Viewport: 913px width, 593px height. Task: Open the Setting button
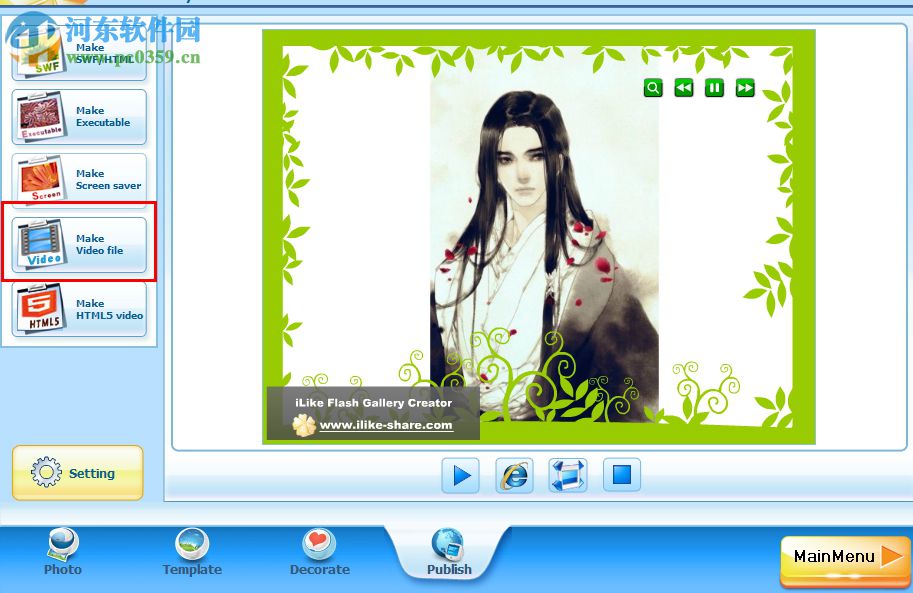click(x=77, y=473)
